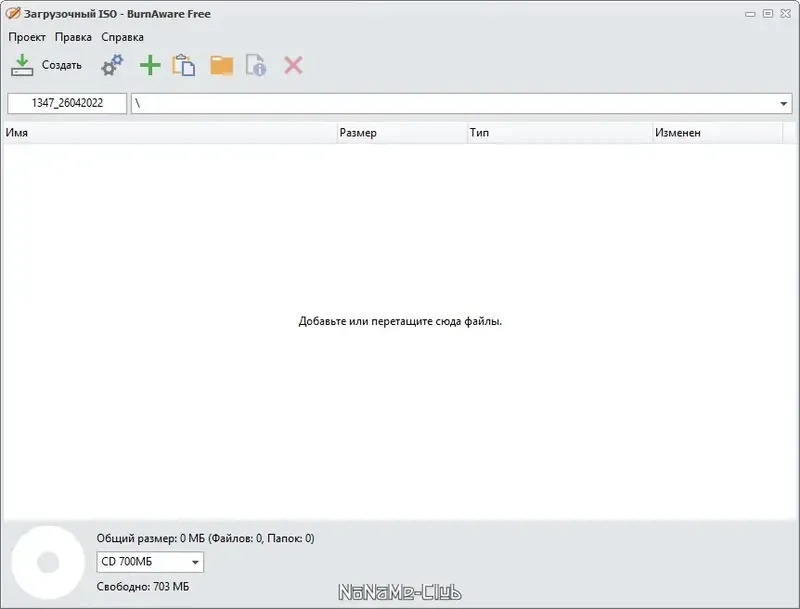The width and height of the screenshot is (800, 609).
Task: Click the BurnAware app icon in title bar
Action: [13, 14]
